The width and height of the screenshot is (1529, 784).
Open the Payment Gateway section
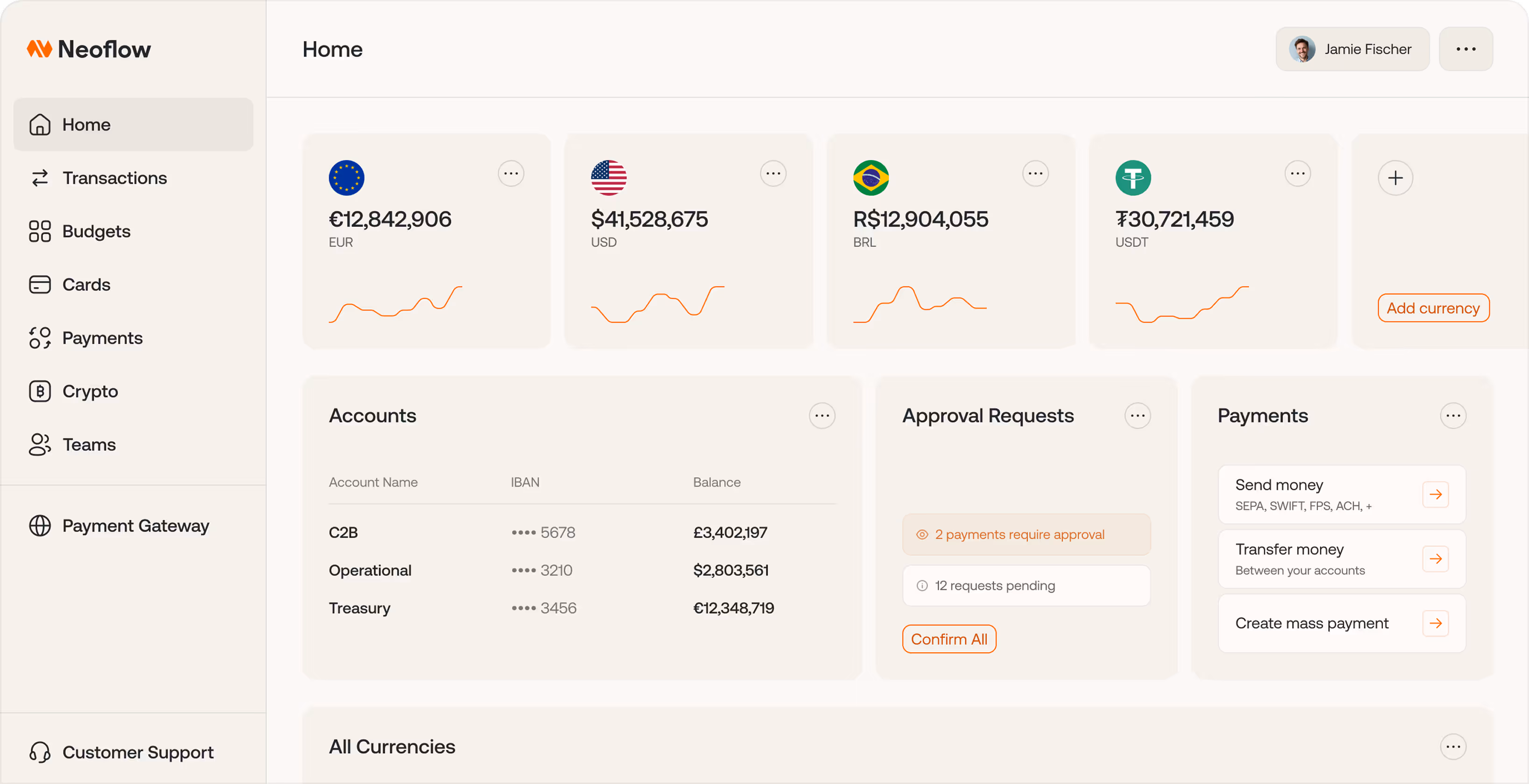(x=135, y=525)
